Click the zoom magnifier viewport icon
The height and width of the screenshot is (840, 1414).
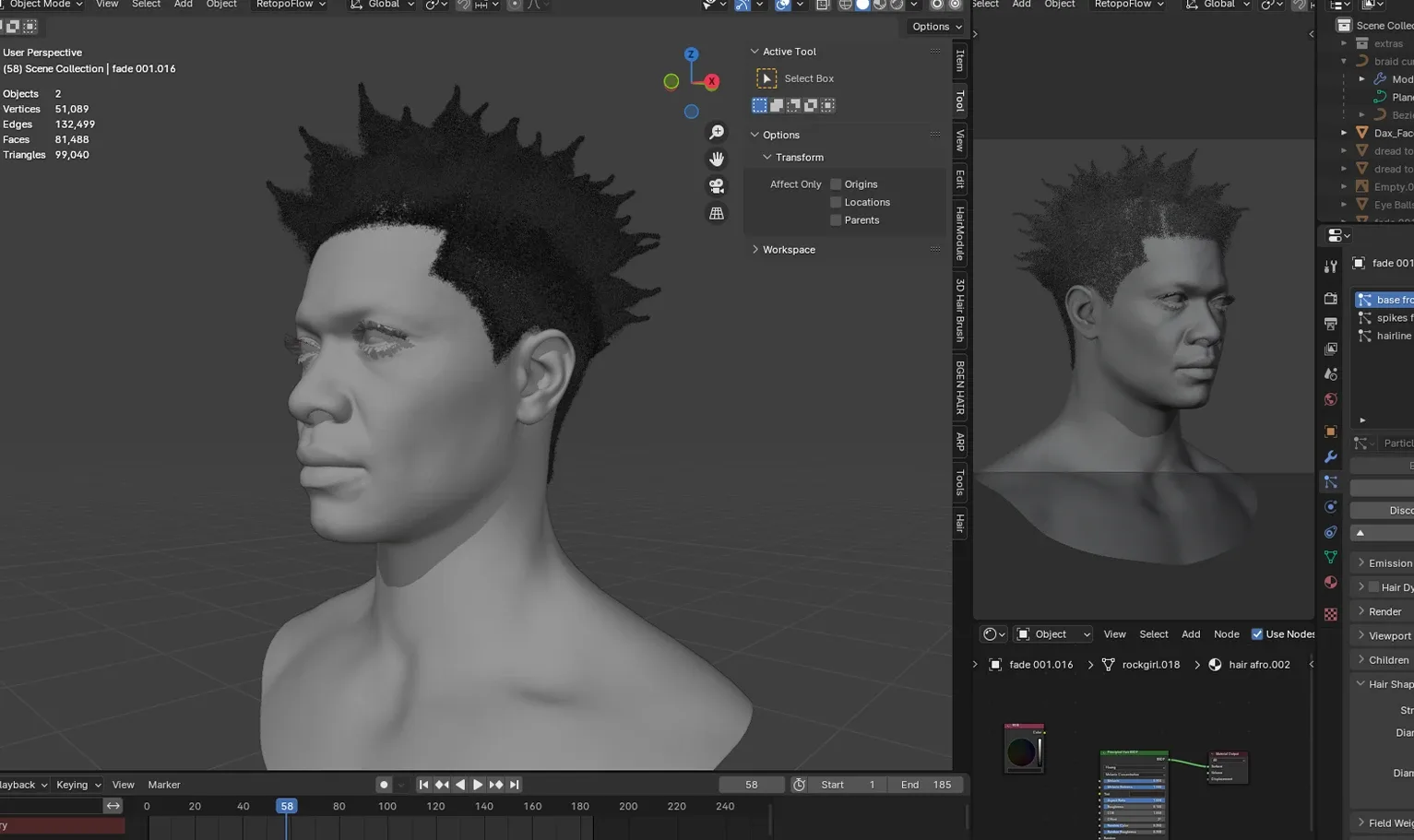point(716,133)
